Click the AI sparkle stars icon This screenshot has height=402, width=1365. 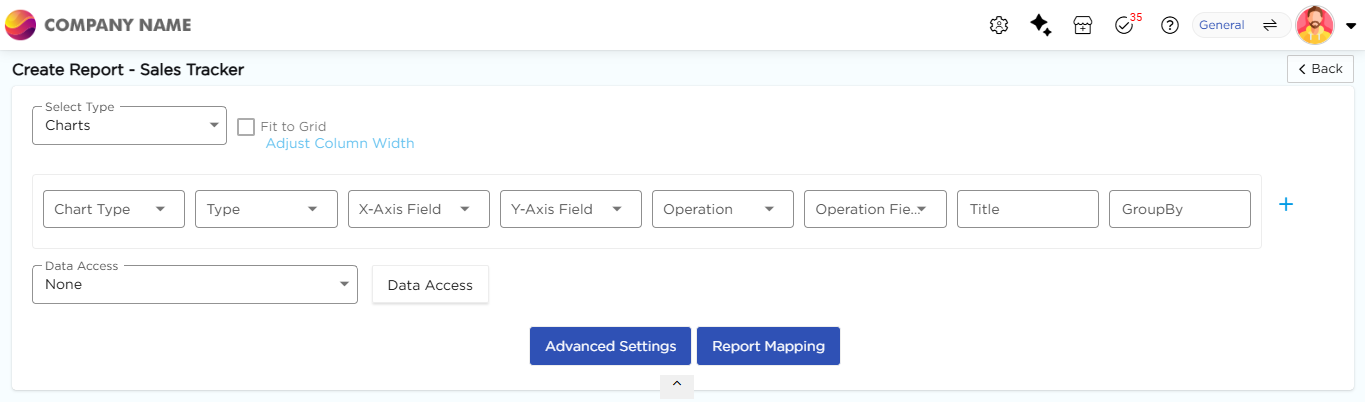(x=1040, y=26)
